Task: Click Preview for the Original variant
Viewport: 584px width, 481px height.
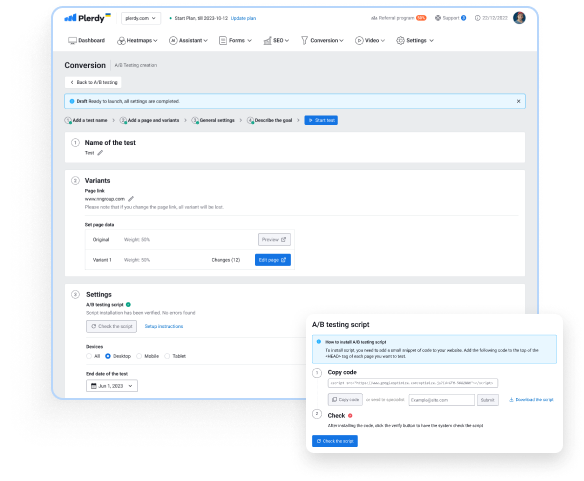Action: click(274, 240)
